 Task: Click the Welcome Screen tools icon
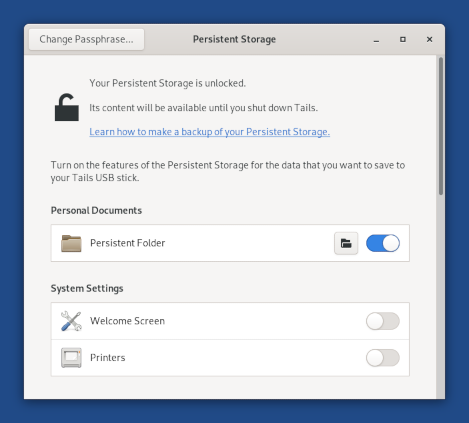click(x=71, y=321)
